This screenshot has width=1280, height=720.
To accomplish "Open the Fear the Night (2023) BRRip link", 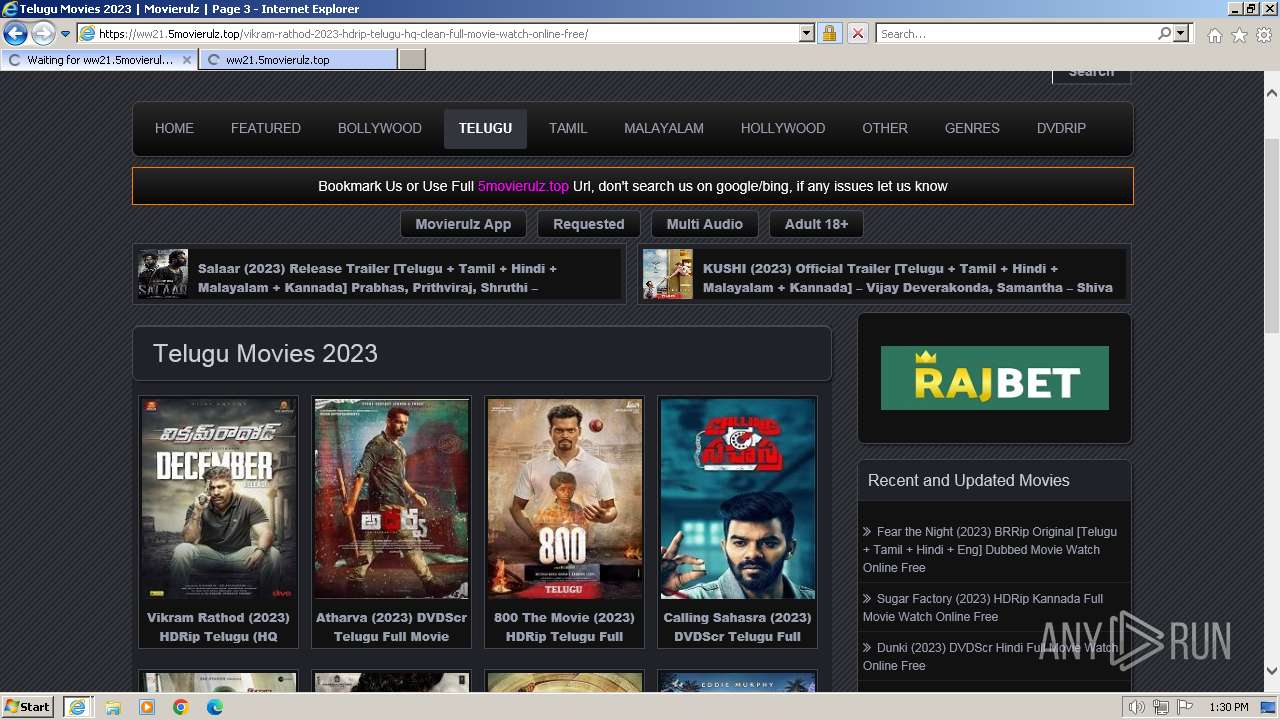I will [990, 549].
